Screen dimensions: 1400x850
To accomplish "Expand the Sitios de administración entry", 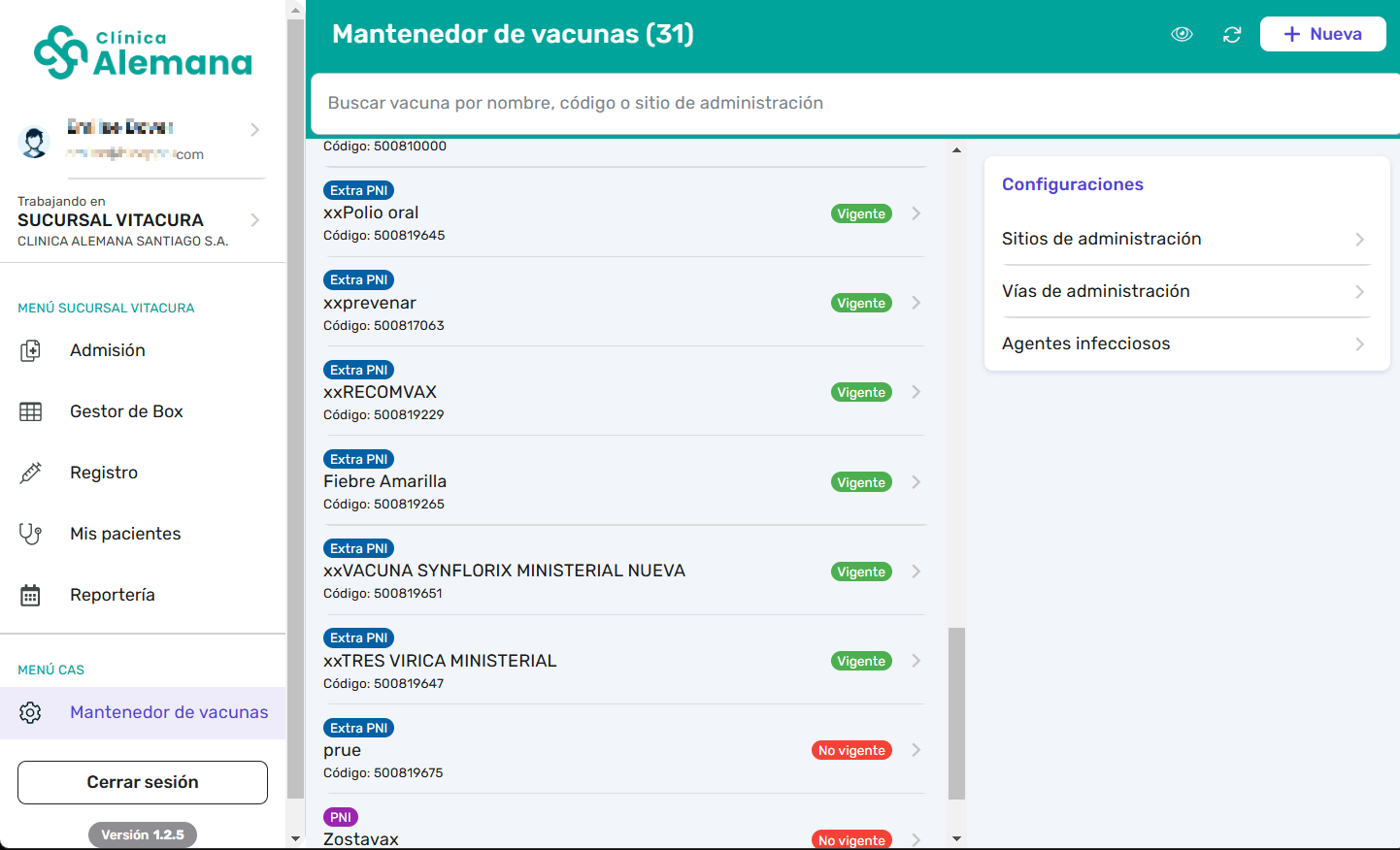I will [1184, 239].
